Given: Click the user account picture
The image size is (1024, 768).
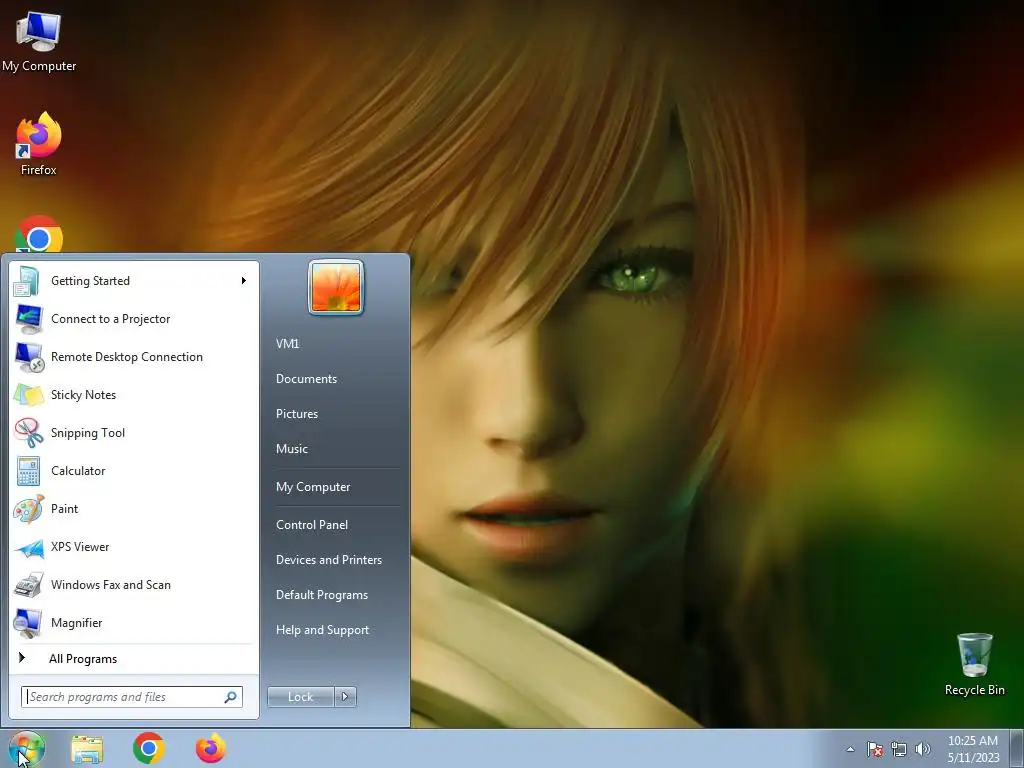Looking at the screenshot, I should coord(336,287).
